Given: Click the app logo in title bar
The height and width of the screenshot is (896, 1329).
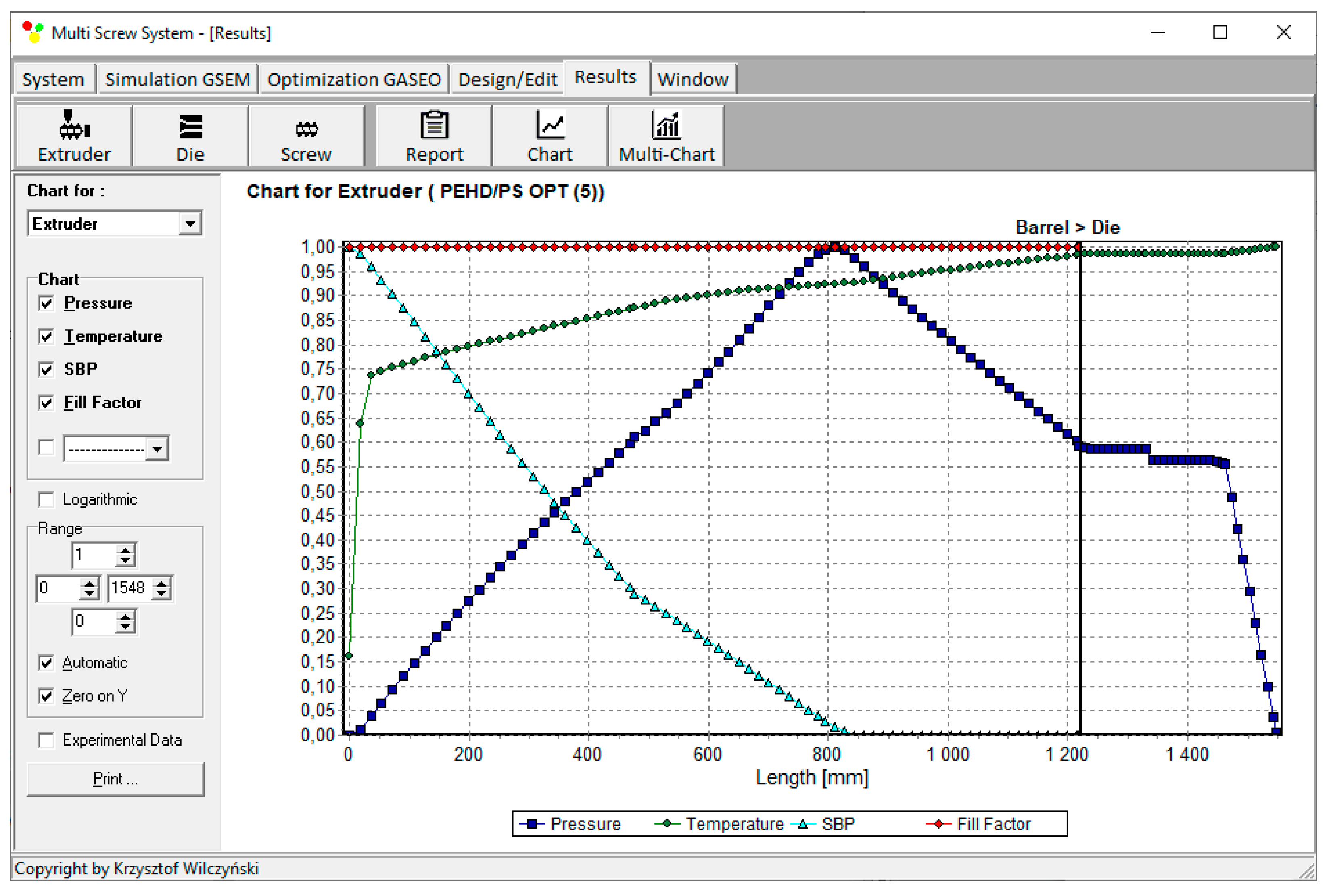Looking at the screenshot, I should click(33, 32).
